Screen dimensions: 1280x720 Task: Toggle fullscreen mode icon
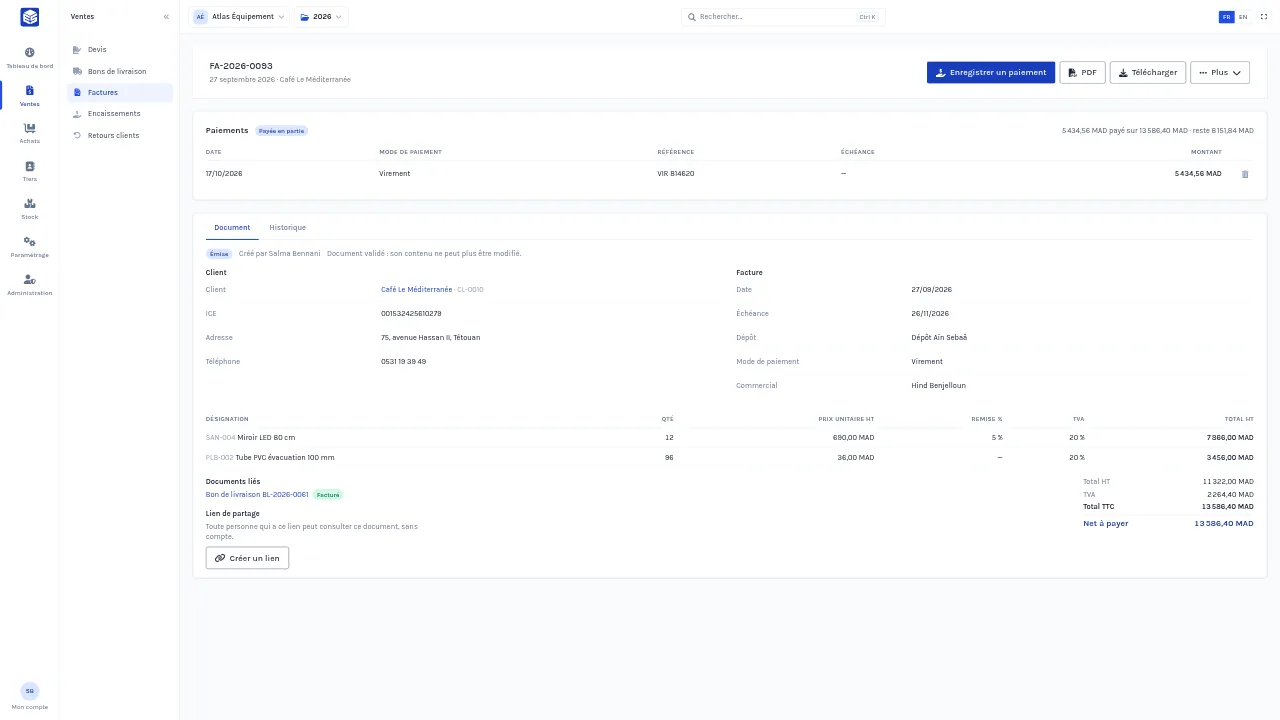point(1263,17)
